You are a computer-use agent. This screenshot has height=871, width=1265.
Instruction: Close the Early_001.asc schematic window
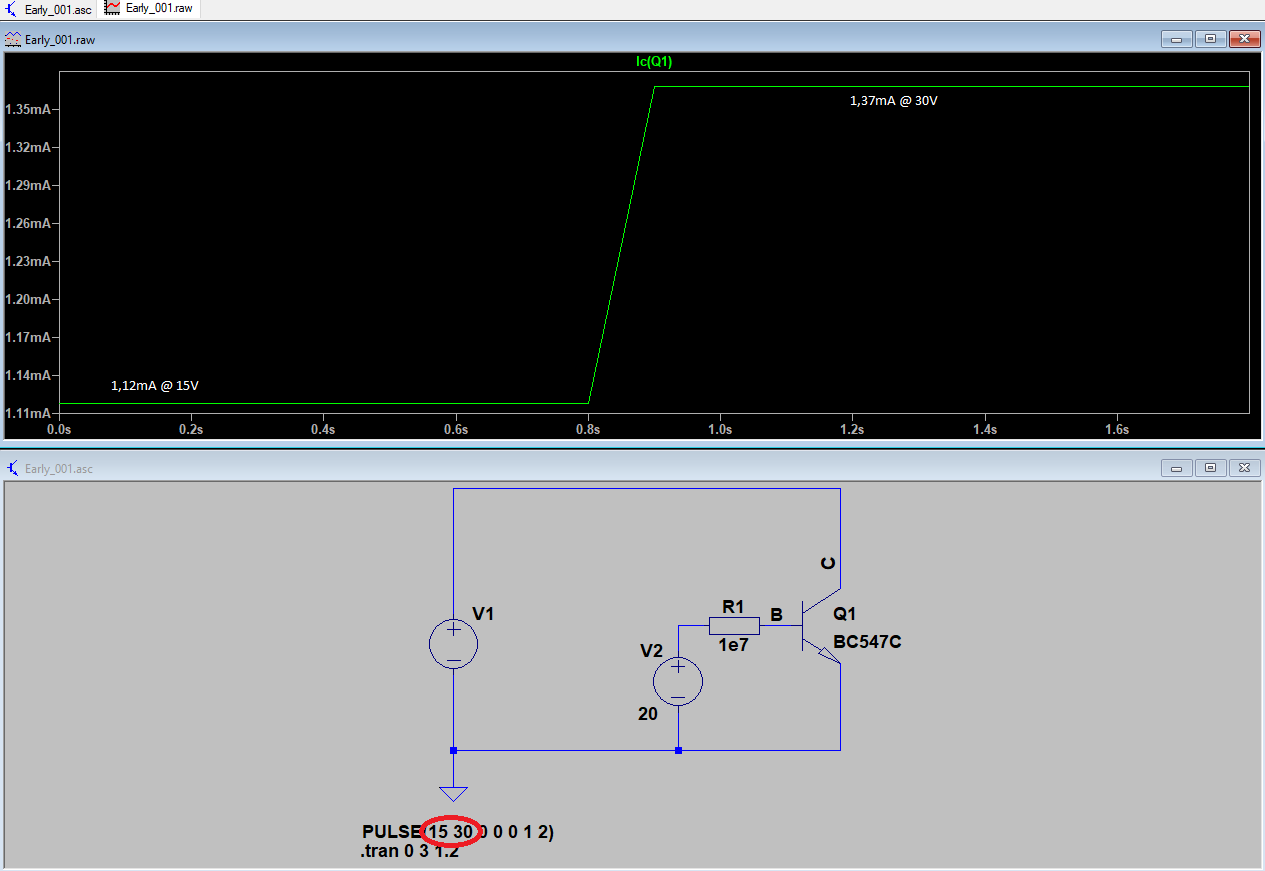point(1244,468)
